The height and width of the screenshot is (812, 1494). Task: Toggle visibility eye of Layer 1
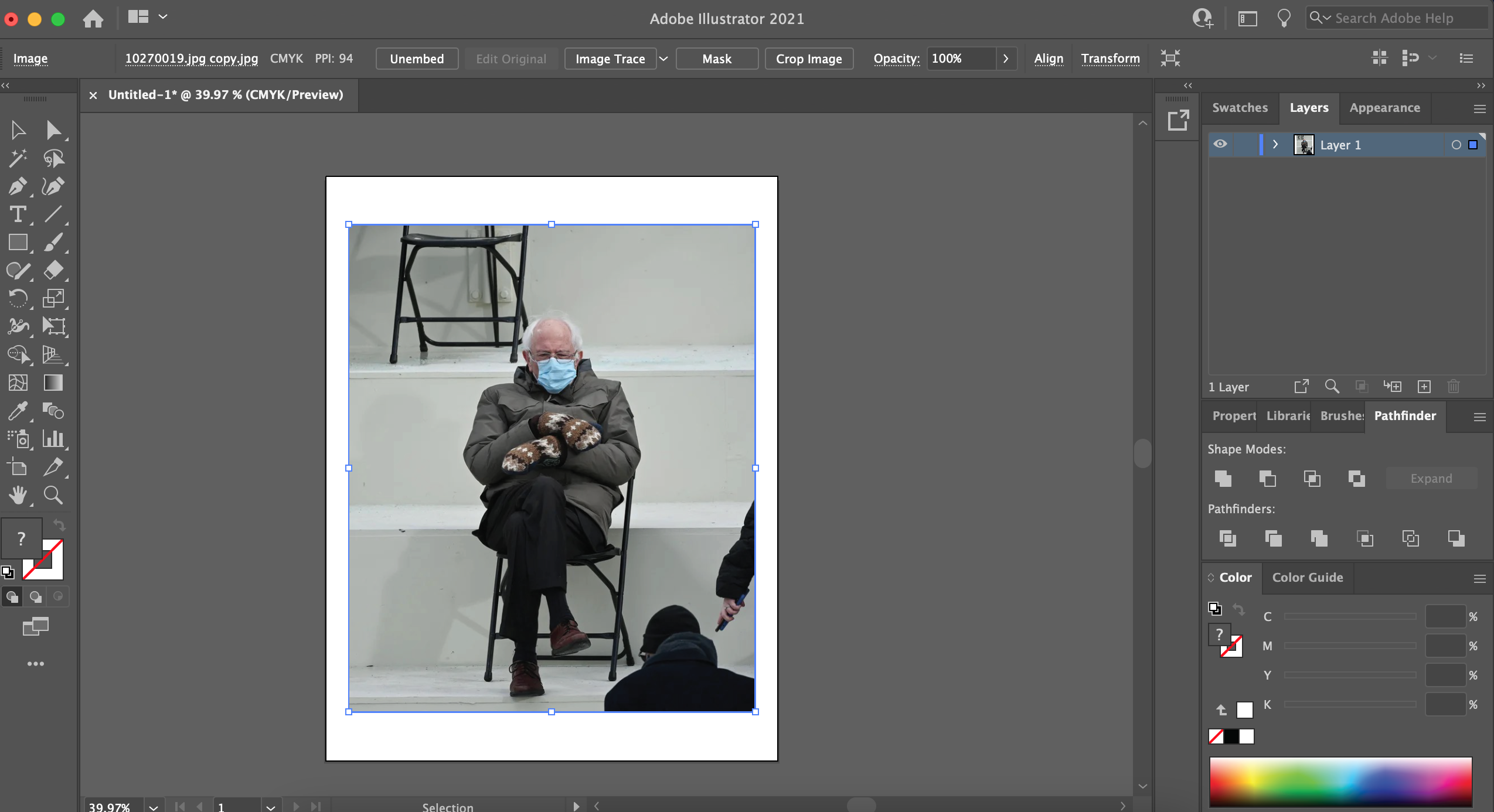click(x=1220, y=144)
